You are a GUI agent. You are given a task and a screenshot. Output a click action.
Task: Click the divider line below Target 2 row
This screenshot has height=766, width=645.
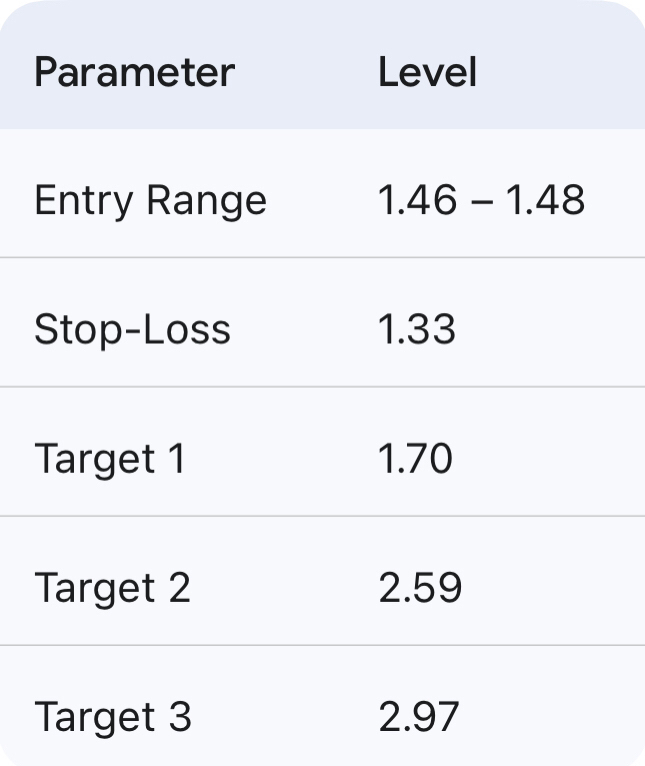[322, 645]
